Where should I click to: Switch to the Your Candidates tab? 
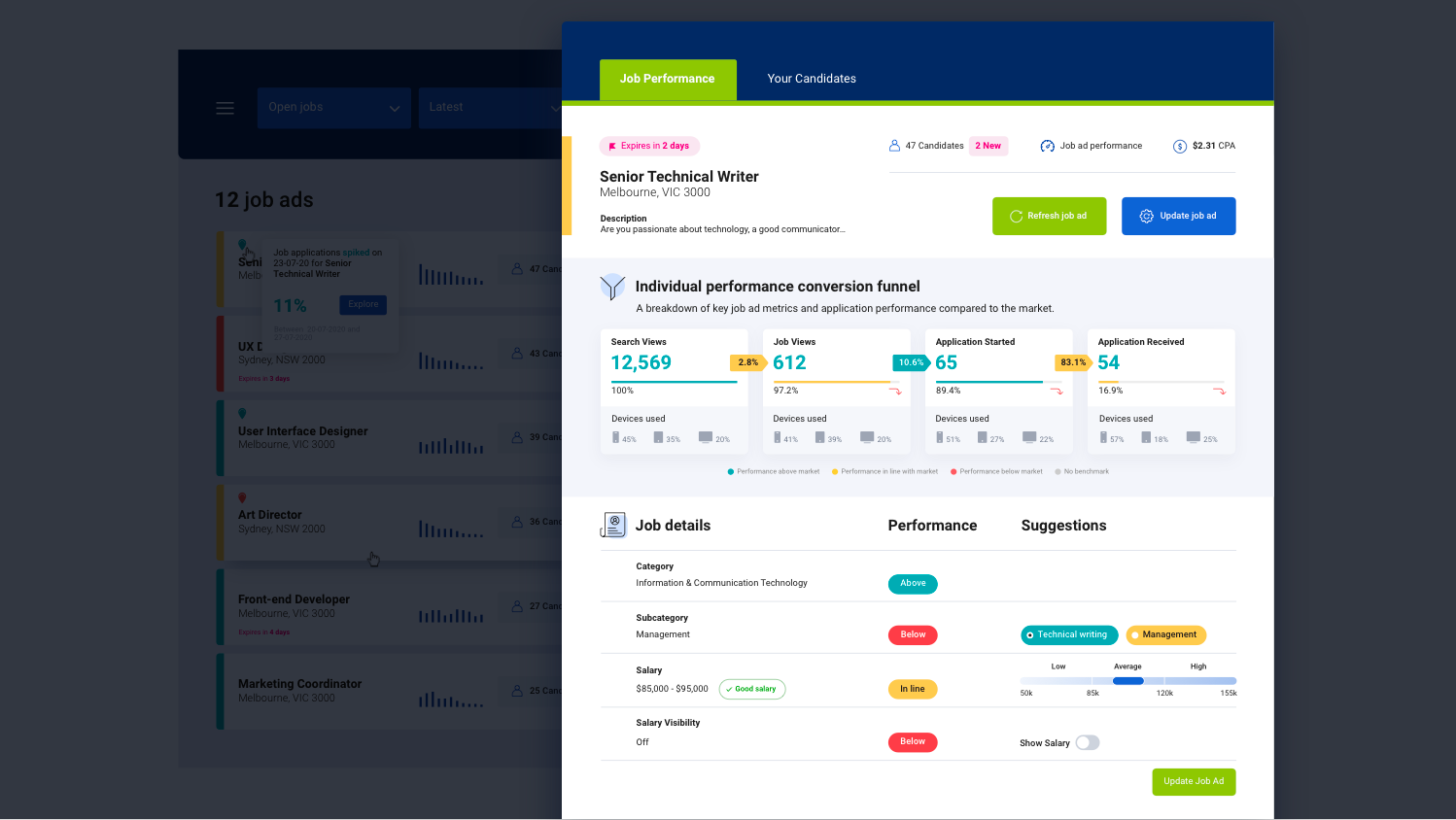[812, 80]
